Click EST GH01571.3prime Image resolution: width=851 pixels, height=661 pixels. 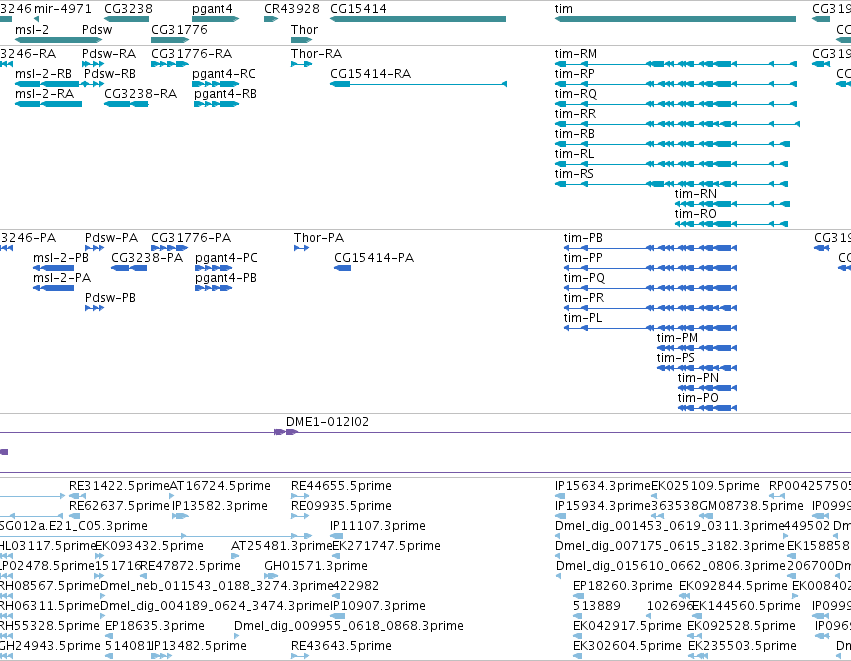point(271,576)
